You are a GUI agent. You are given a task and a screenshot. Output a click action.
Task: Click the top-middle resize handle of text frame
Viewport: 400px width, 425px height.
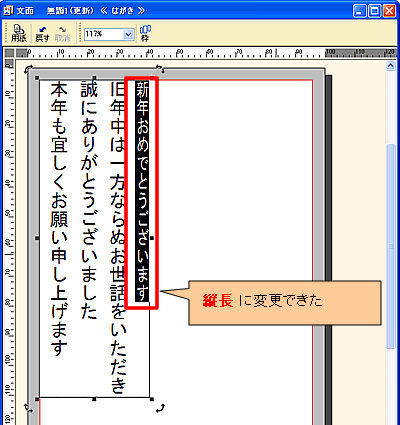[95, 78]
